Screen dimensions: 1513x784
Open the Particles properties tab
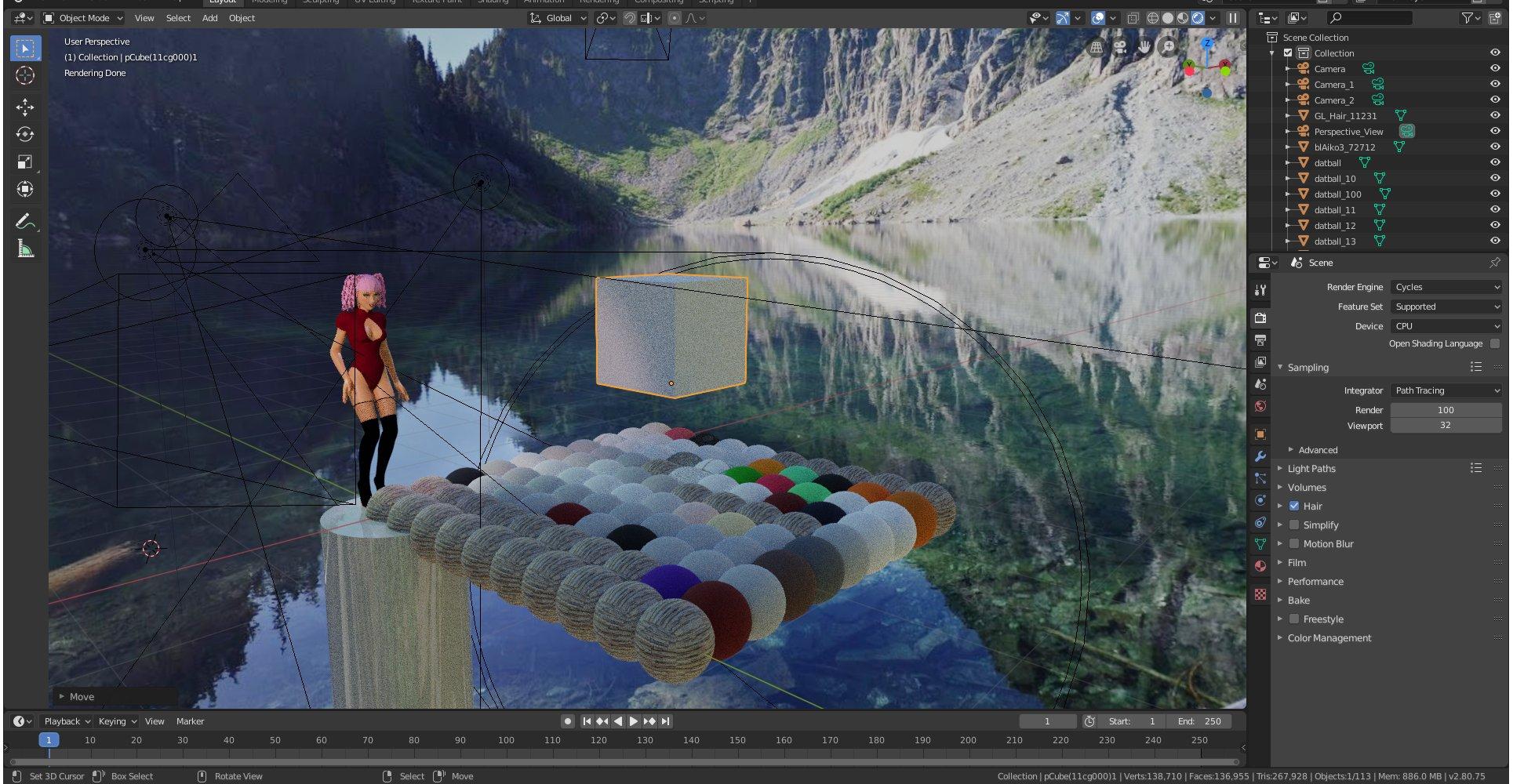click(1260, 478)
